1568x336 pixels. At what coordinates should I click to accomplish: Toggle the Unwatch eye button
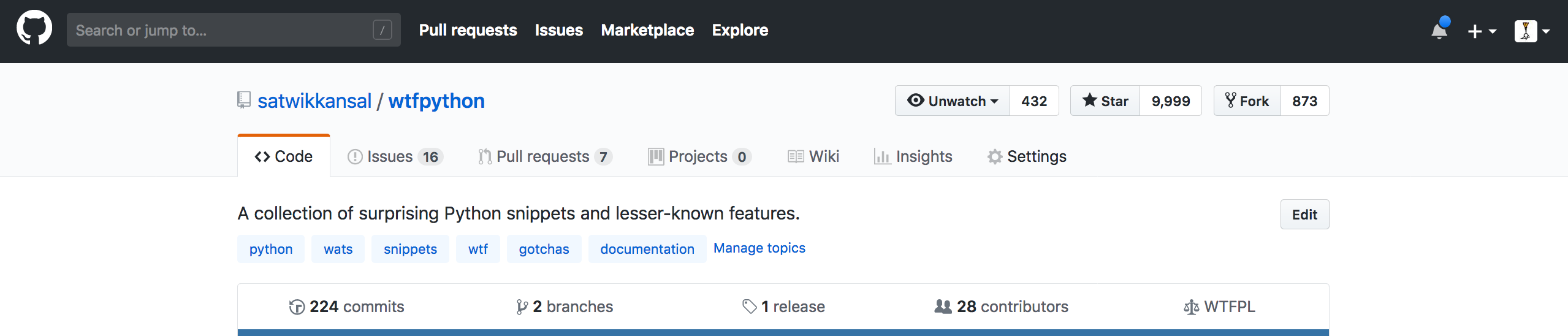pyautogui.click(x=953, y=101)
